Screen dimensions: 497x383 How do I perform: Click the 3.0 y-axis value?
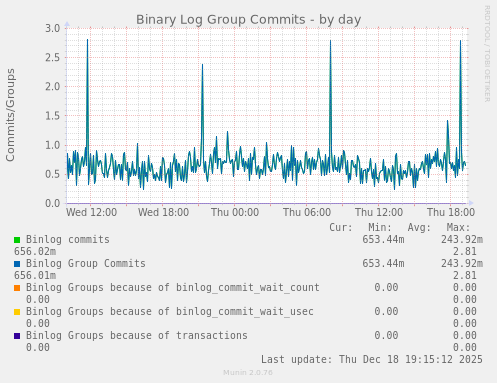[x=53, y=28]
